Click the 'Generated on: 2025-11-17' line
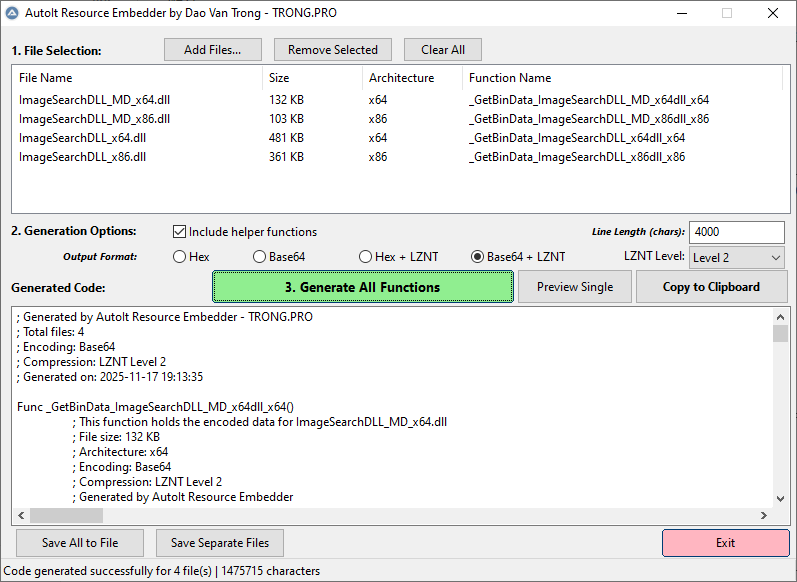 click(x=110, y=377)
